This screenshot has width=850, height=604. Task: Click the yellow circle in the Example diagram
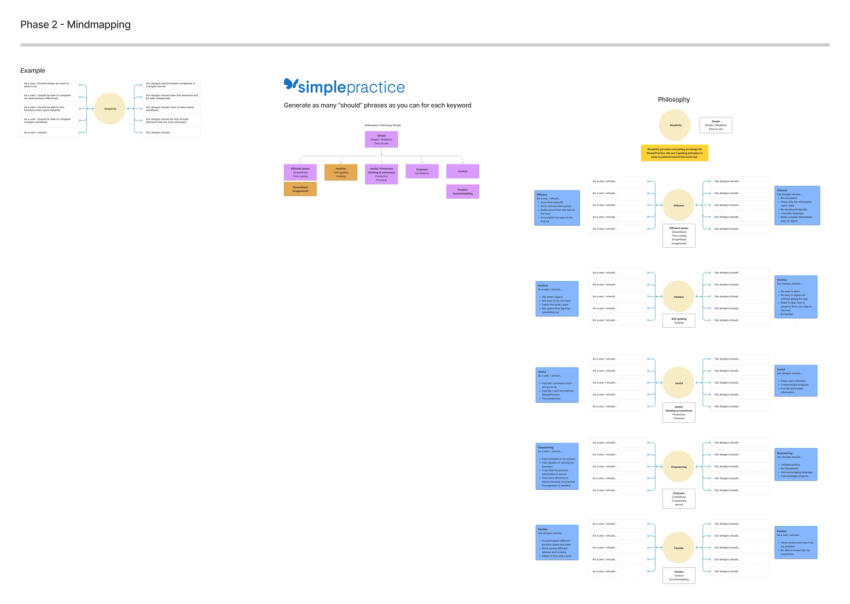coord(110,108)
